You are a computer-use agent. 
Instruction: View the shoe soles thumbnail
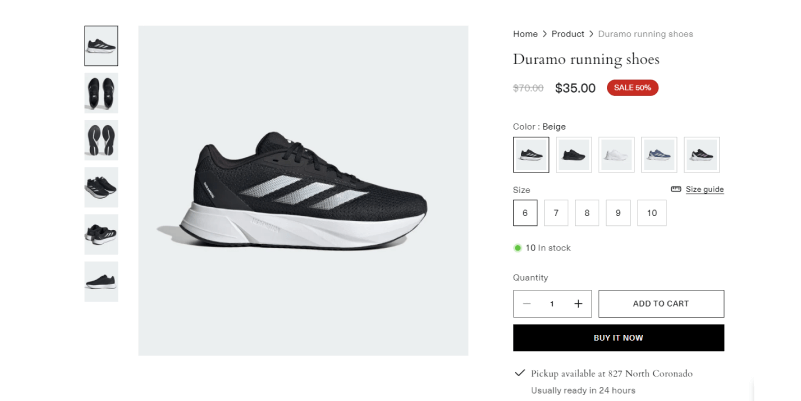101,140
